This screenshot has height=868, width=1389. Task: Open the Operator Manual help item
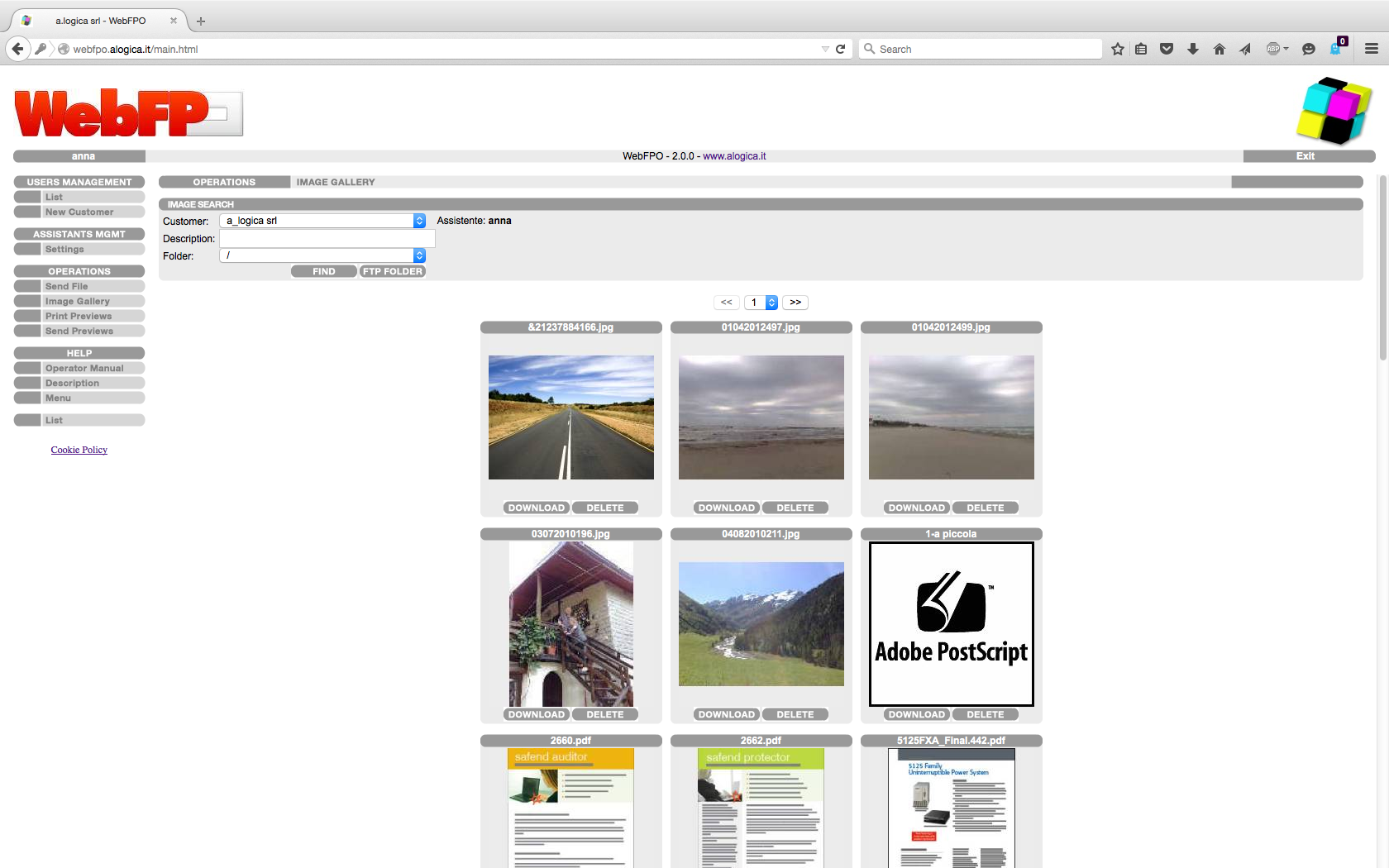click(x=79, y=368)
